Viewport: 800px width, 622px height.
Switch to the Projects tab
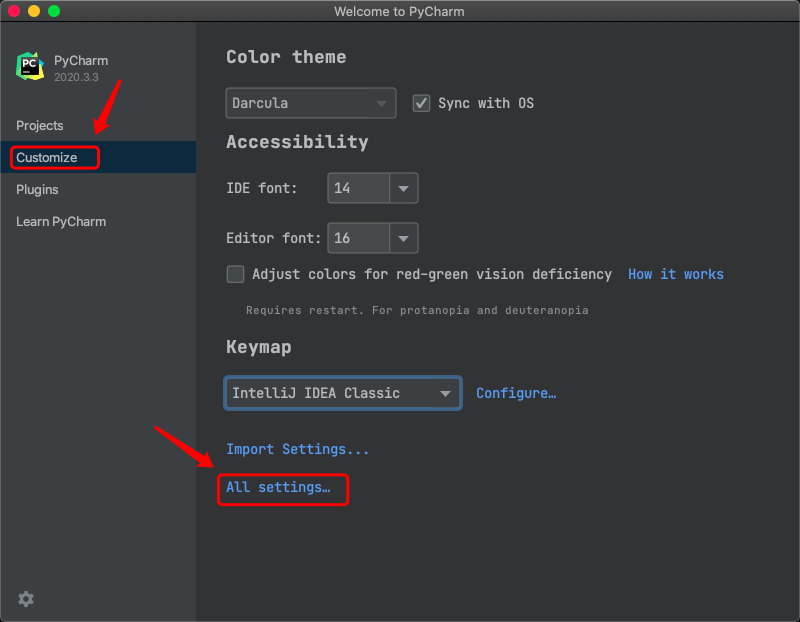[x=40, y=125]
